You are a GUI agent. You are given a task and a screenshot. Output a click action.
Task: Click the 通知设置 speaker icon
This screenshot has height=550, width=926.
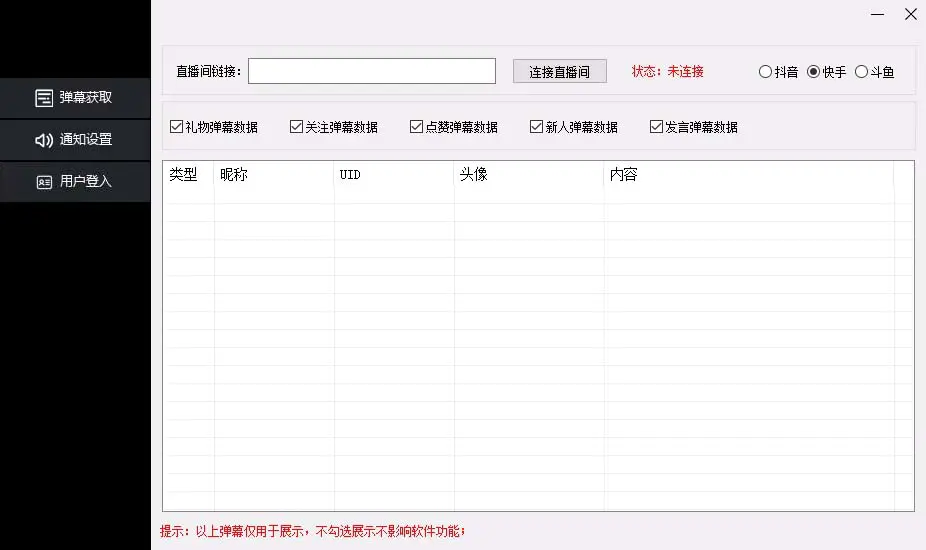pos(44,140)
